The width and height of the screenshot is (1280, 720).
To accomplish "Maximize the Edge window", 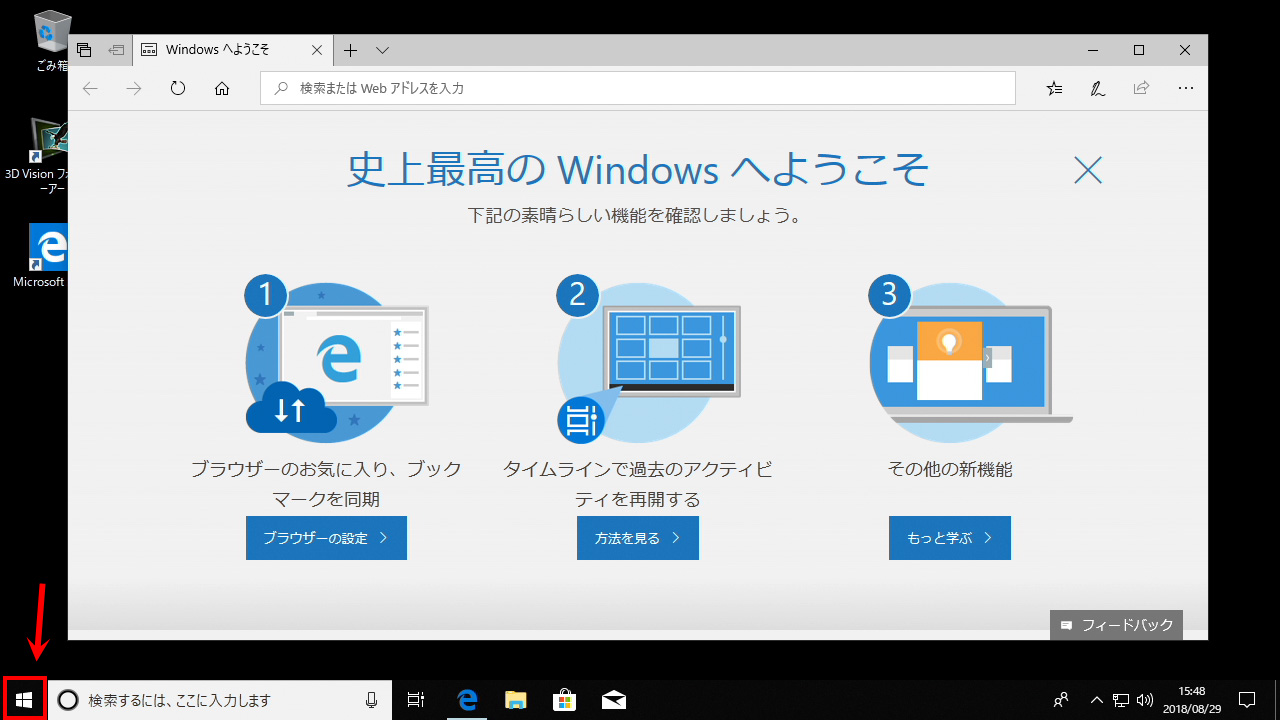I will [x=1139, y=50].
